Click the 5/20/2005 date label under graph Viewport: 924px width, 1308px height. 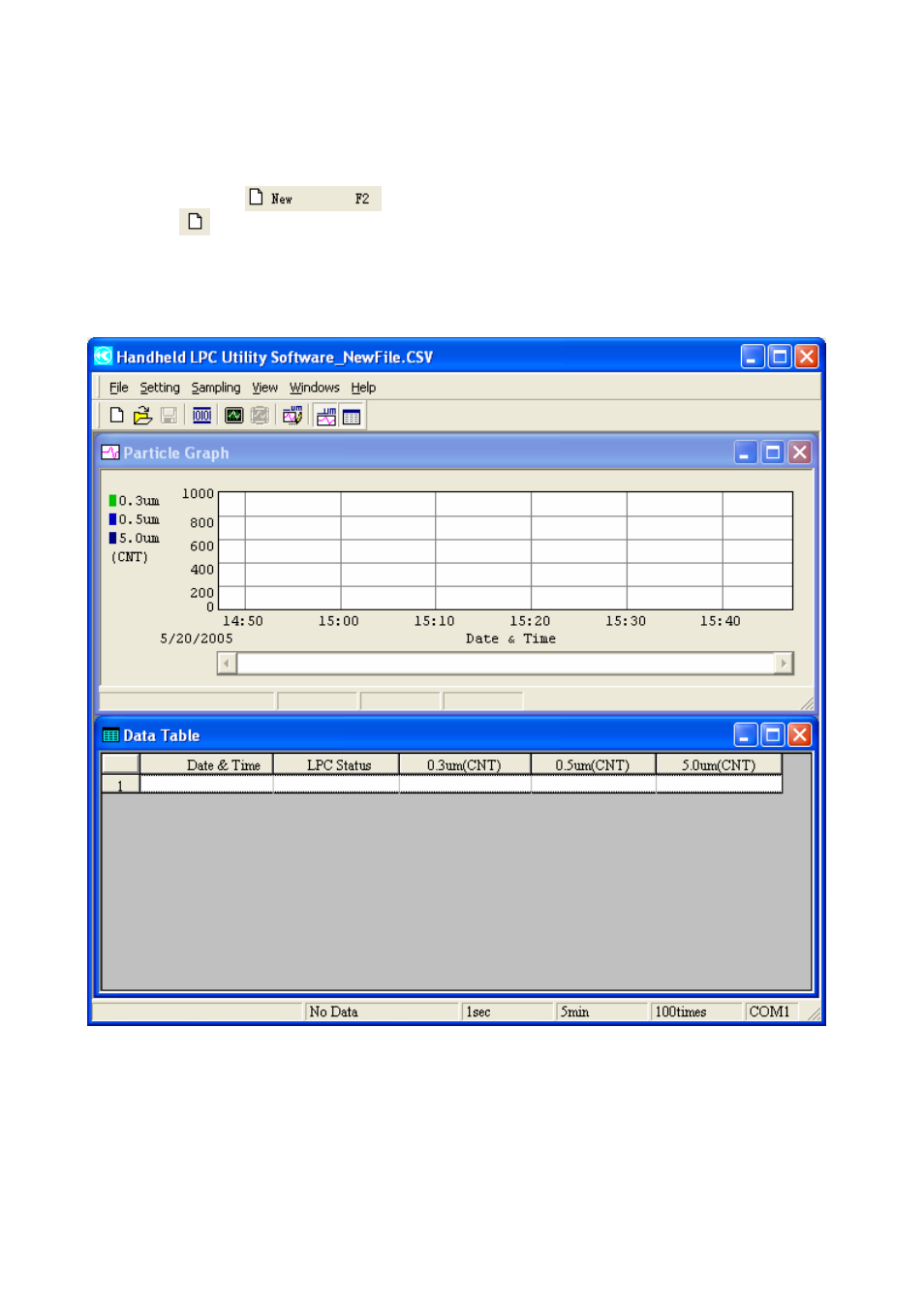(x=197, y=638)
